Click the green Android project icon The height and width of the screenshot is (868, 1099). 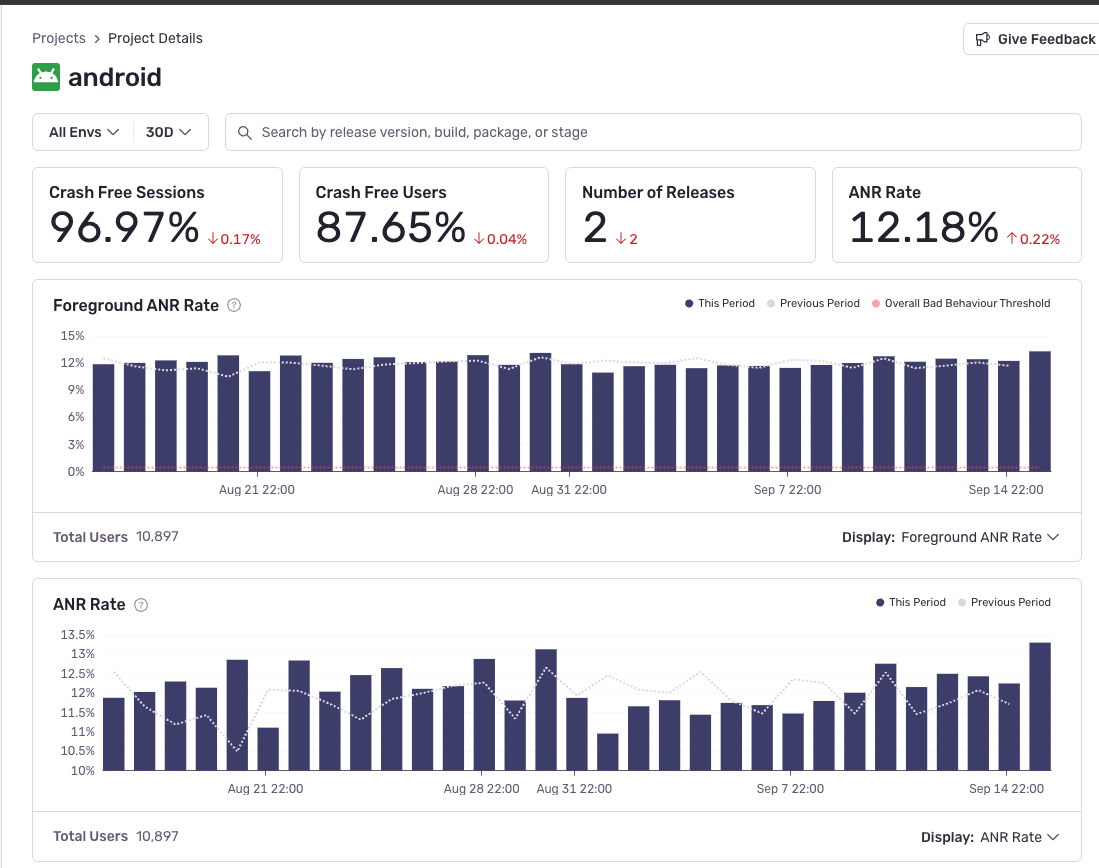pos(46,77)
